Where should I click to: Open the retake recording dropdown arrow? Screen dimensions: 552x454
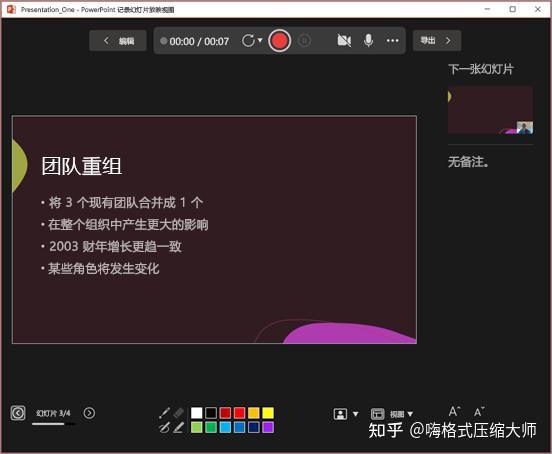260,40
